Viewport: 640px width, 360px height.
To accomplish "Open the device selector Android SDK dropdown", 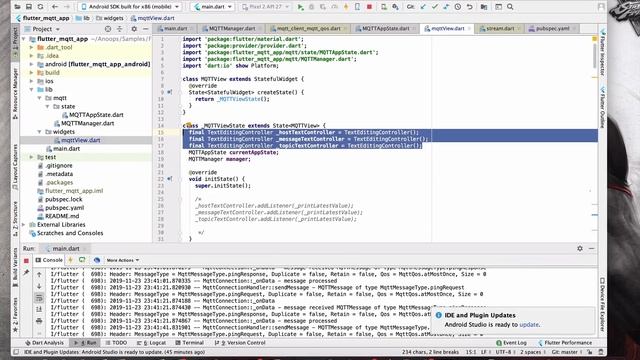I will pos(130,7).
